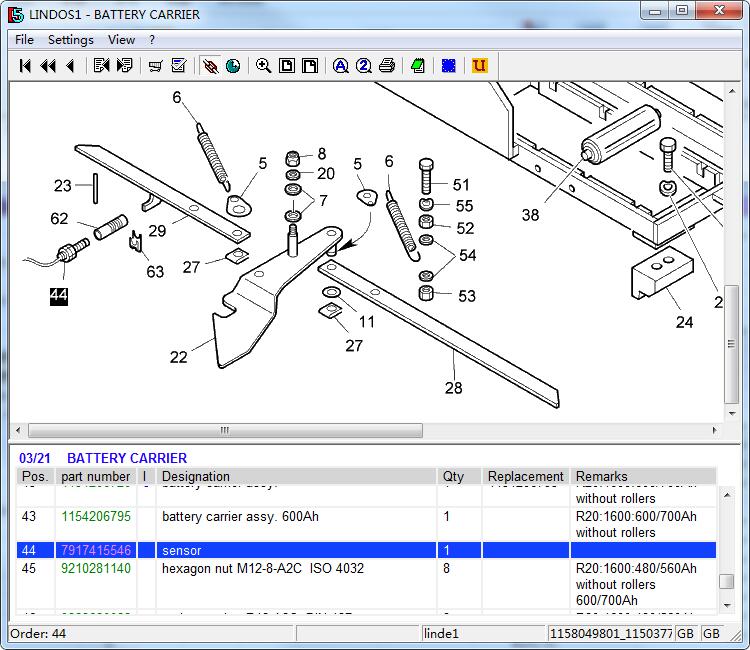Click the Replacement column header
Viewport: 750px width, 650px height.
[526, 476]
